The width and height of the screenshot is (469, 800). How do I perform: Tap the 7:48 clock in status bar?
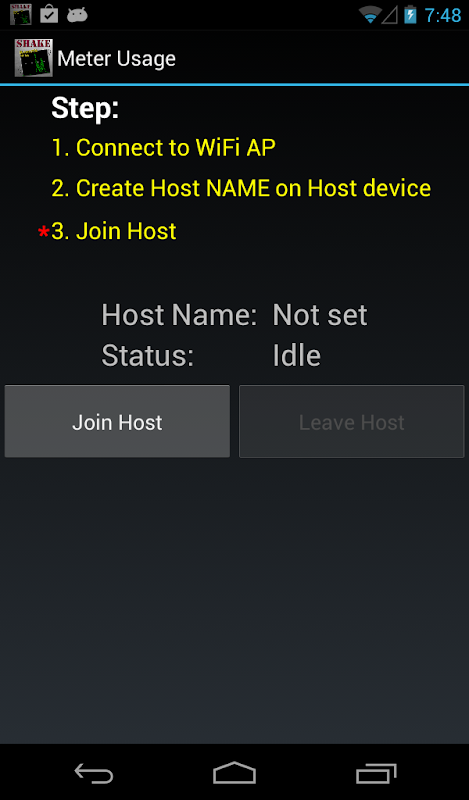pyautogui.click(x=442, y=15)
